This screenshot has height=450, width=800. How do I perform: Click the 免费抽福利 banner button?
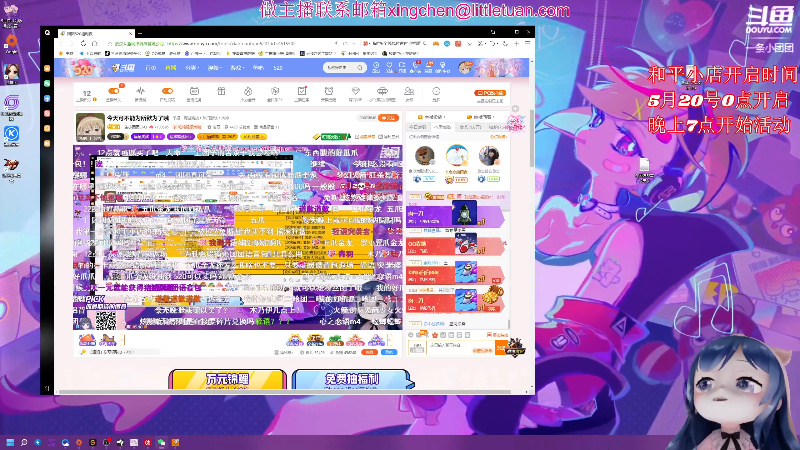pyautogui.click(x=352, y=380)
